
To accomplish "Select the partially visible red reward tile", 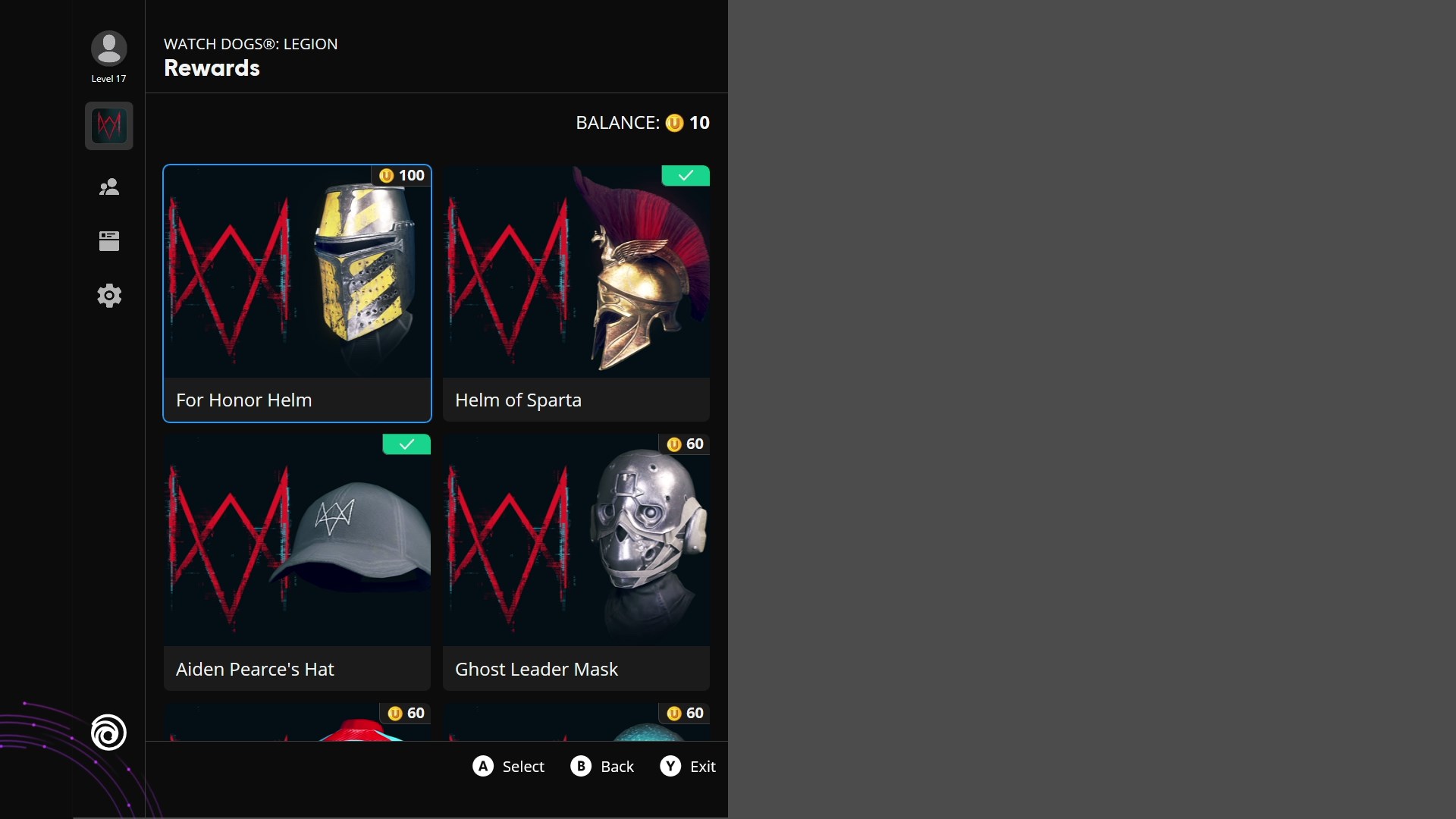I will [x=297, y=724].
